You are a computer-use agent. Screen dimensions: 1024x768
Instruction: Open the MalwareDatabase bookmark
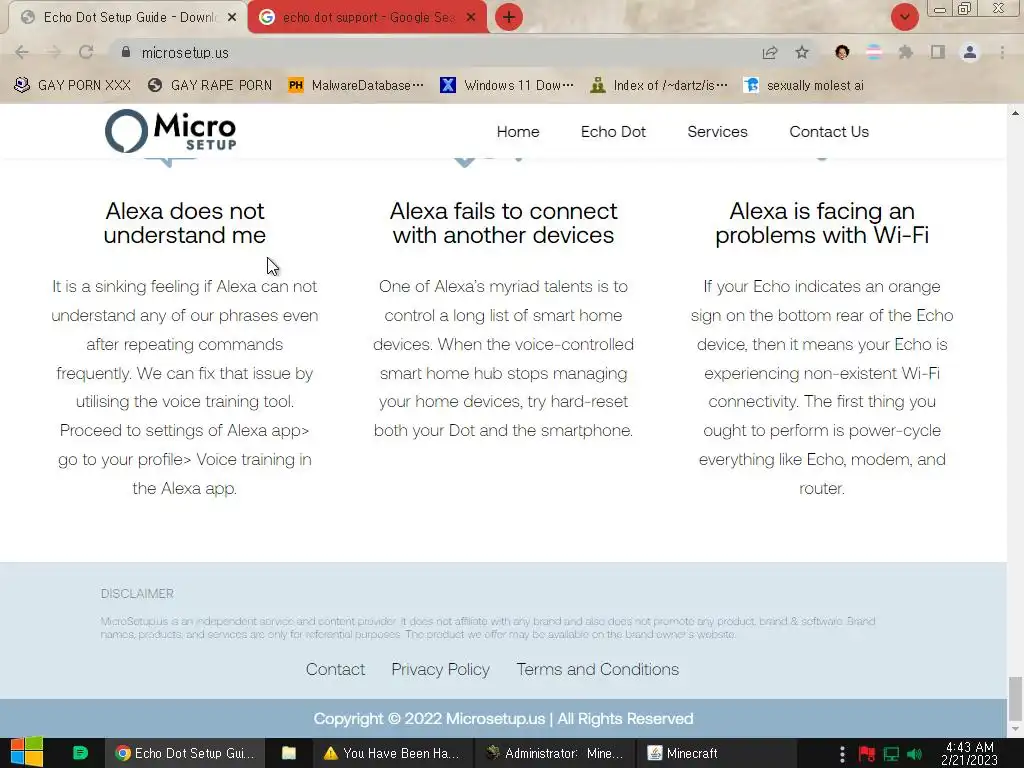tap(356, 85)
